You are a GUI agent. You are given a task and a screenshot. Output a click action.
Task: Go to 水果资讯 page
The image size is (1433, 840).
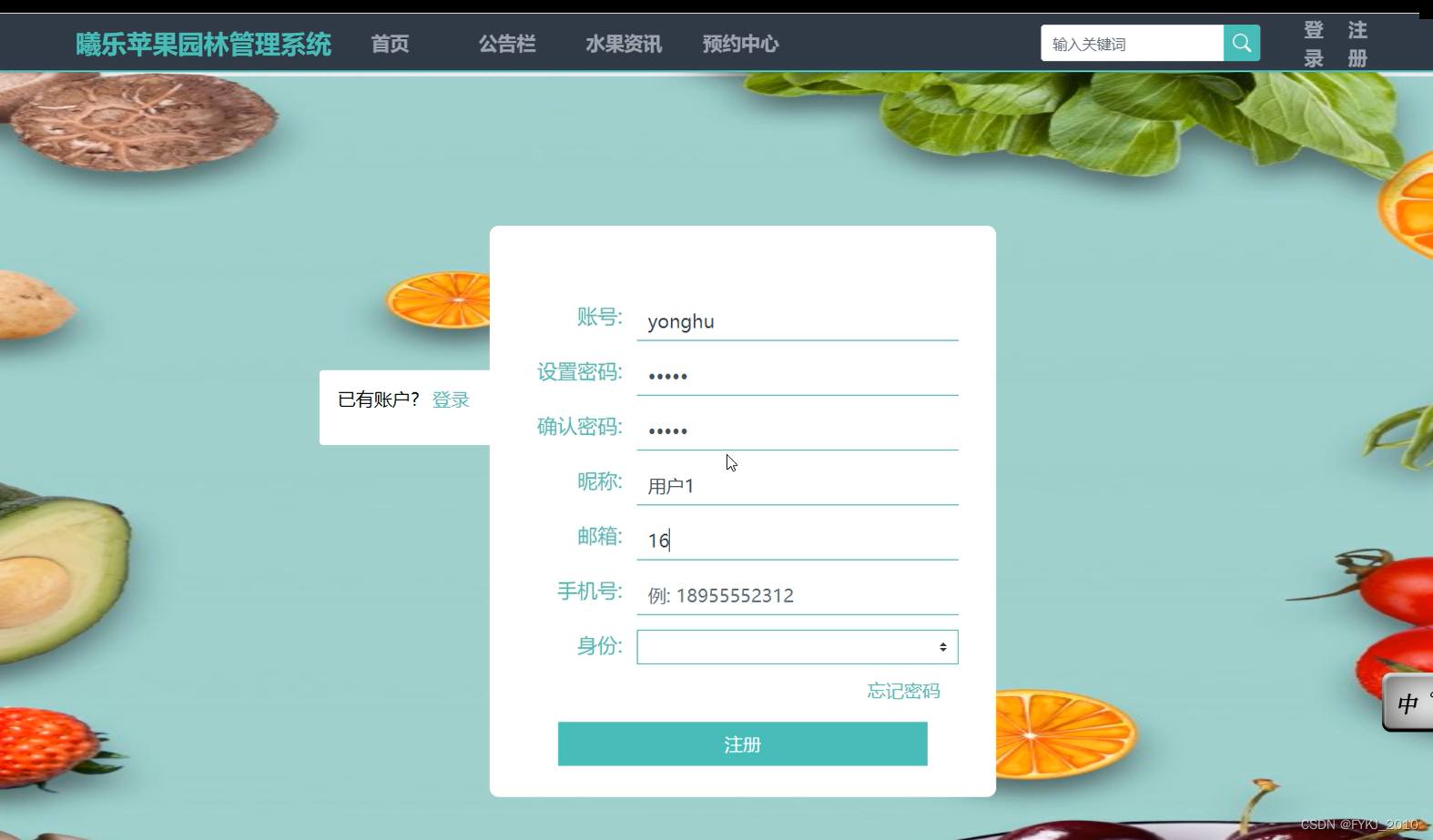point(624,44)
